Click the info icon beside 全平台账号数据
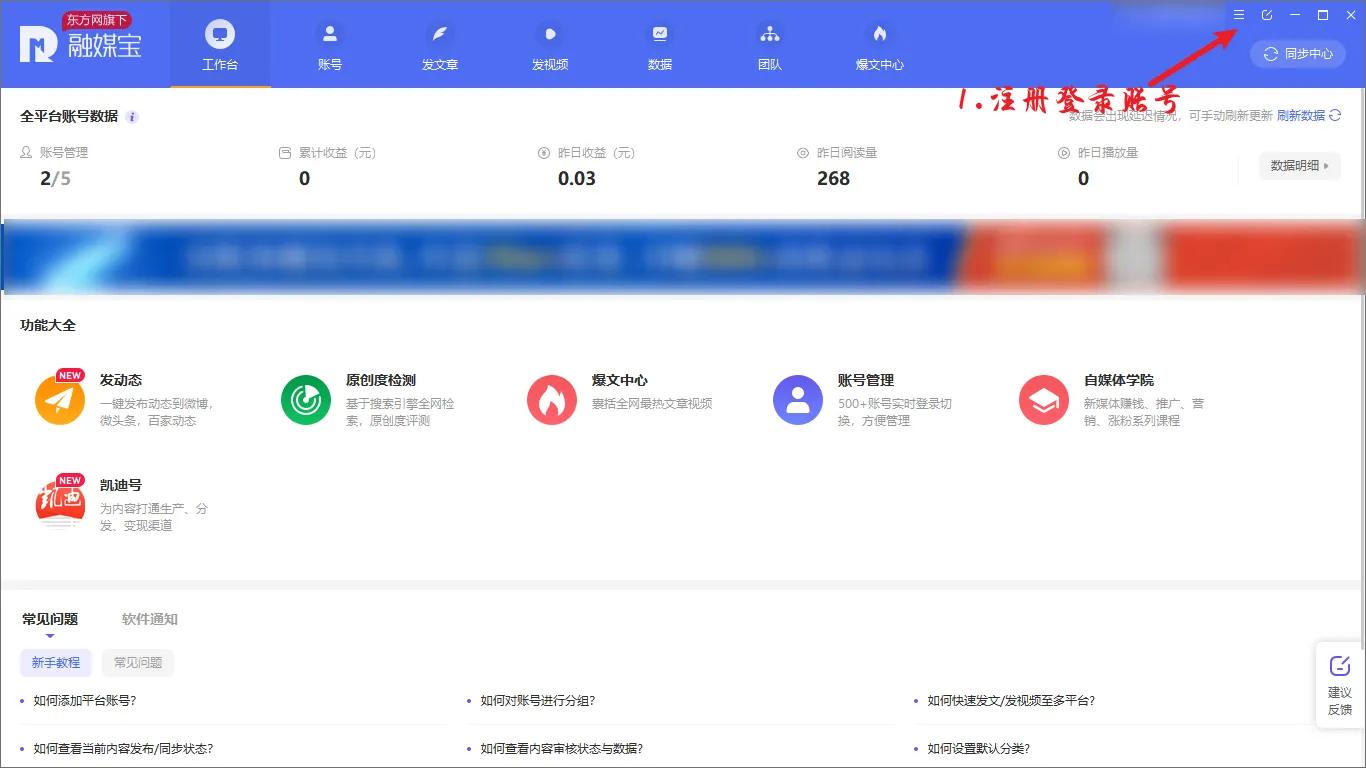The width and height of the screenshot is (1366, 768). coord(132,117)
